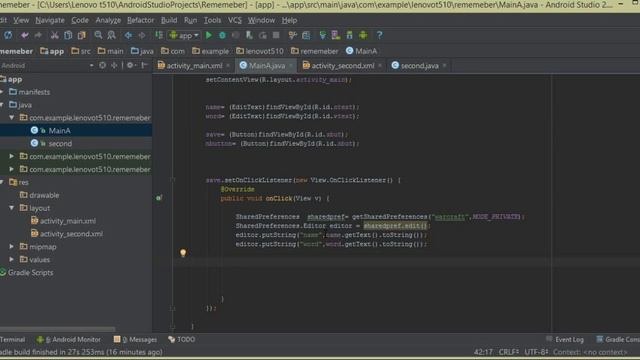Viewport: 640px width, 360px height.
Task: Click the Help question mark icon
Action: (x=380, y=36)
